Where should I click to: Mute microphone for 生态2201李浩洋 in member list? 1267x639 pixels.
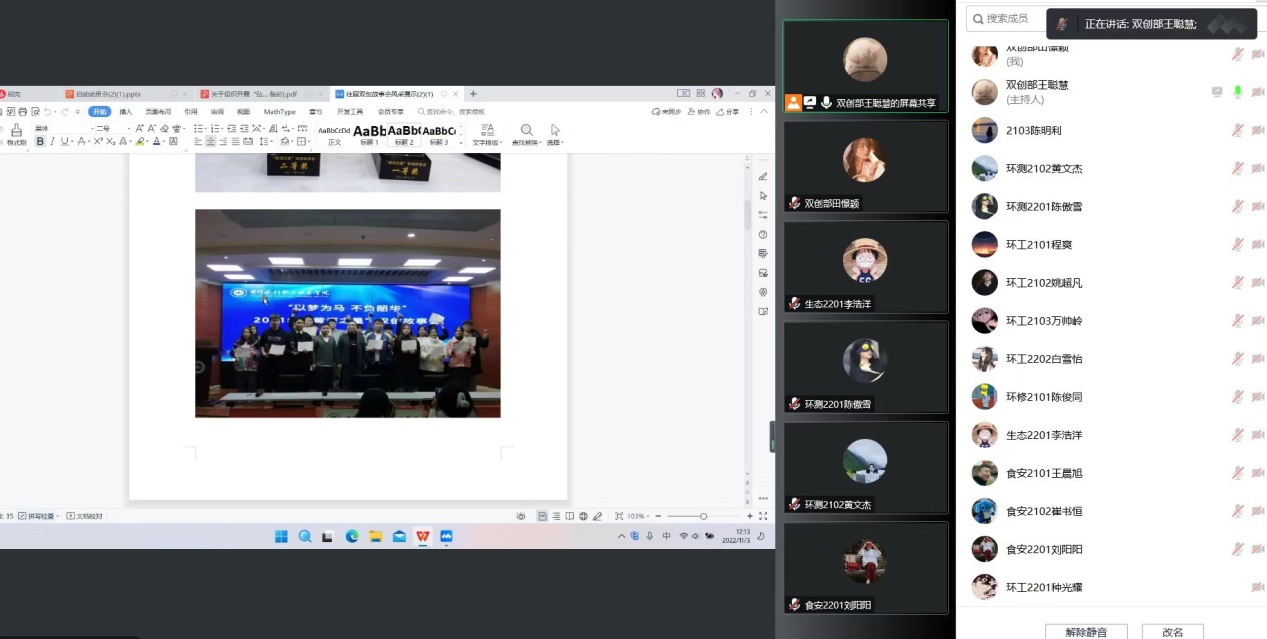coord(1237,435)
